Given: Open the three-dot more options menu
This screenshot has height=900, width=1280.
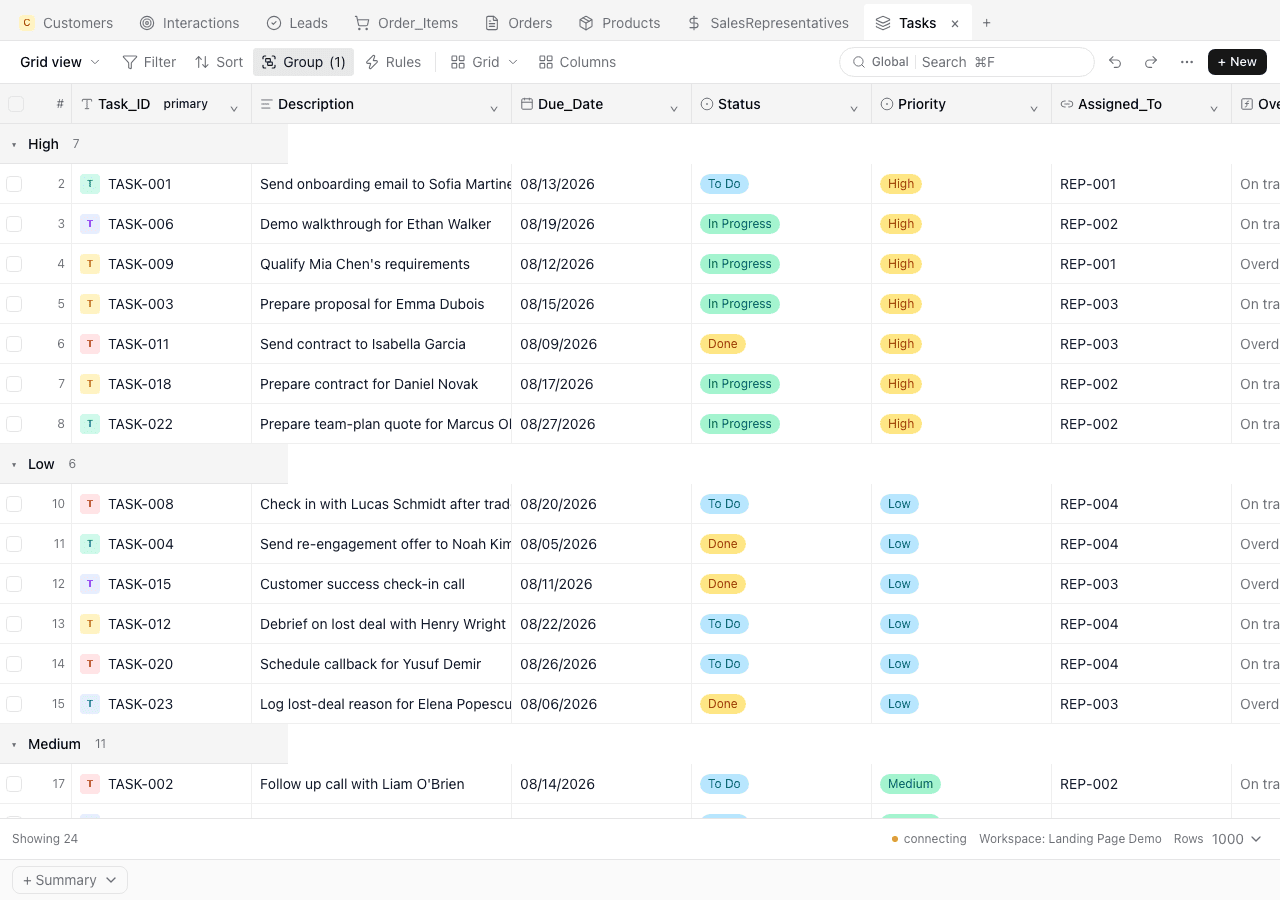Looking at the screenshot, I should [1187, 62].
